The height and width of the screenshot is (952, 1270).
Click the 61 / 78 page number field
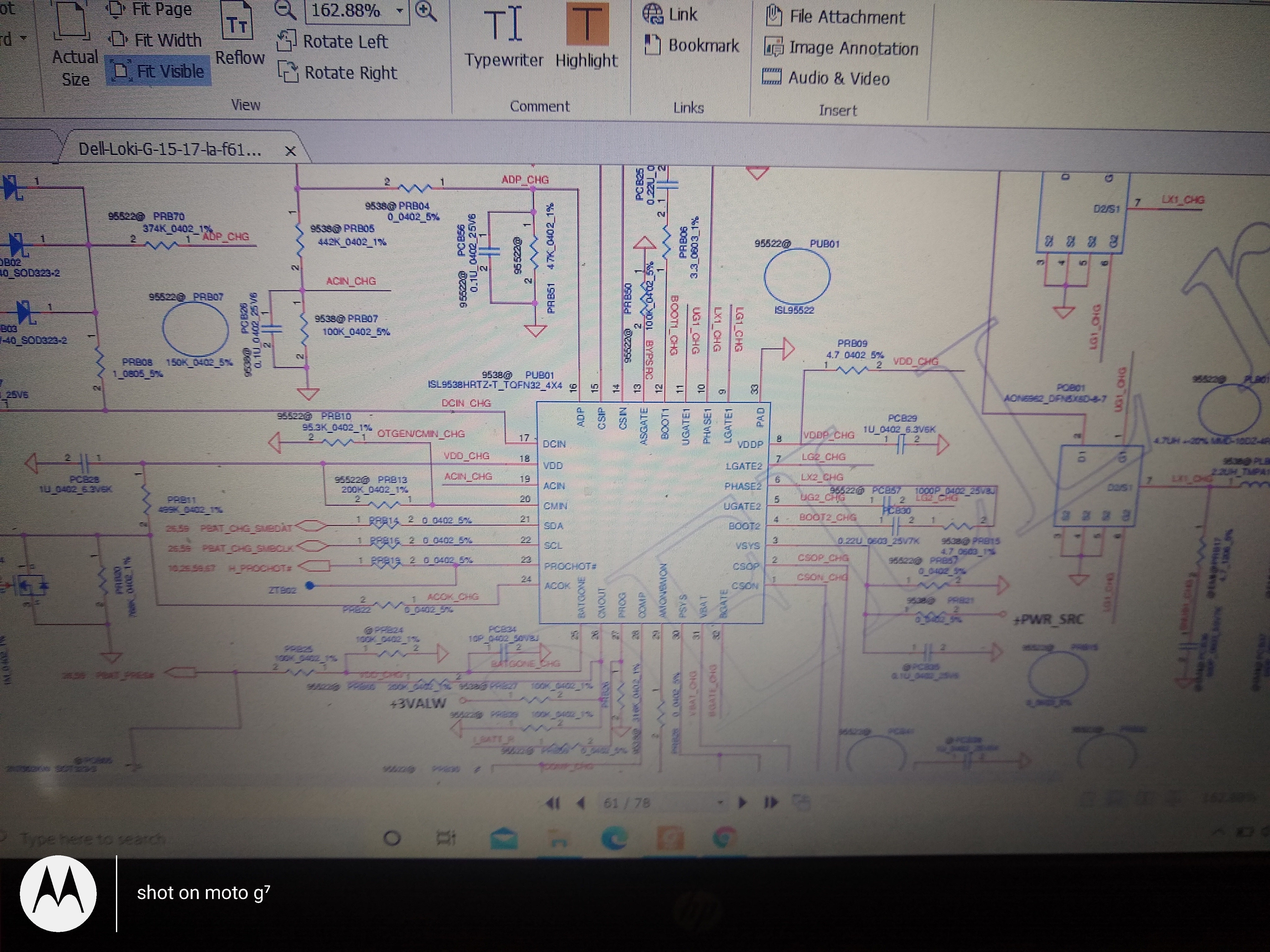point(627,803)
